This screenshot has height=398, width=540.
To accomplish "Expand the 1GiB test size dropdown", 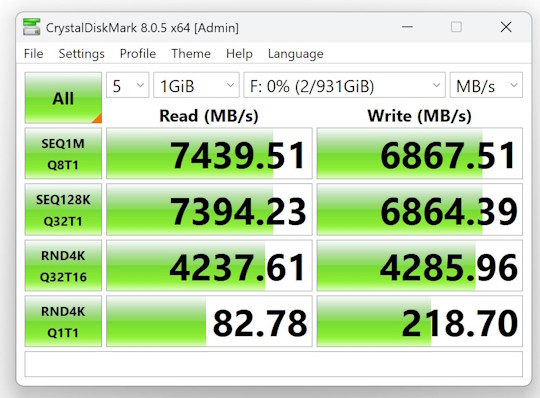I will [196, 85].
